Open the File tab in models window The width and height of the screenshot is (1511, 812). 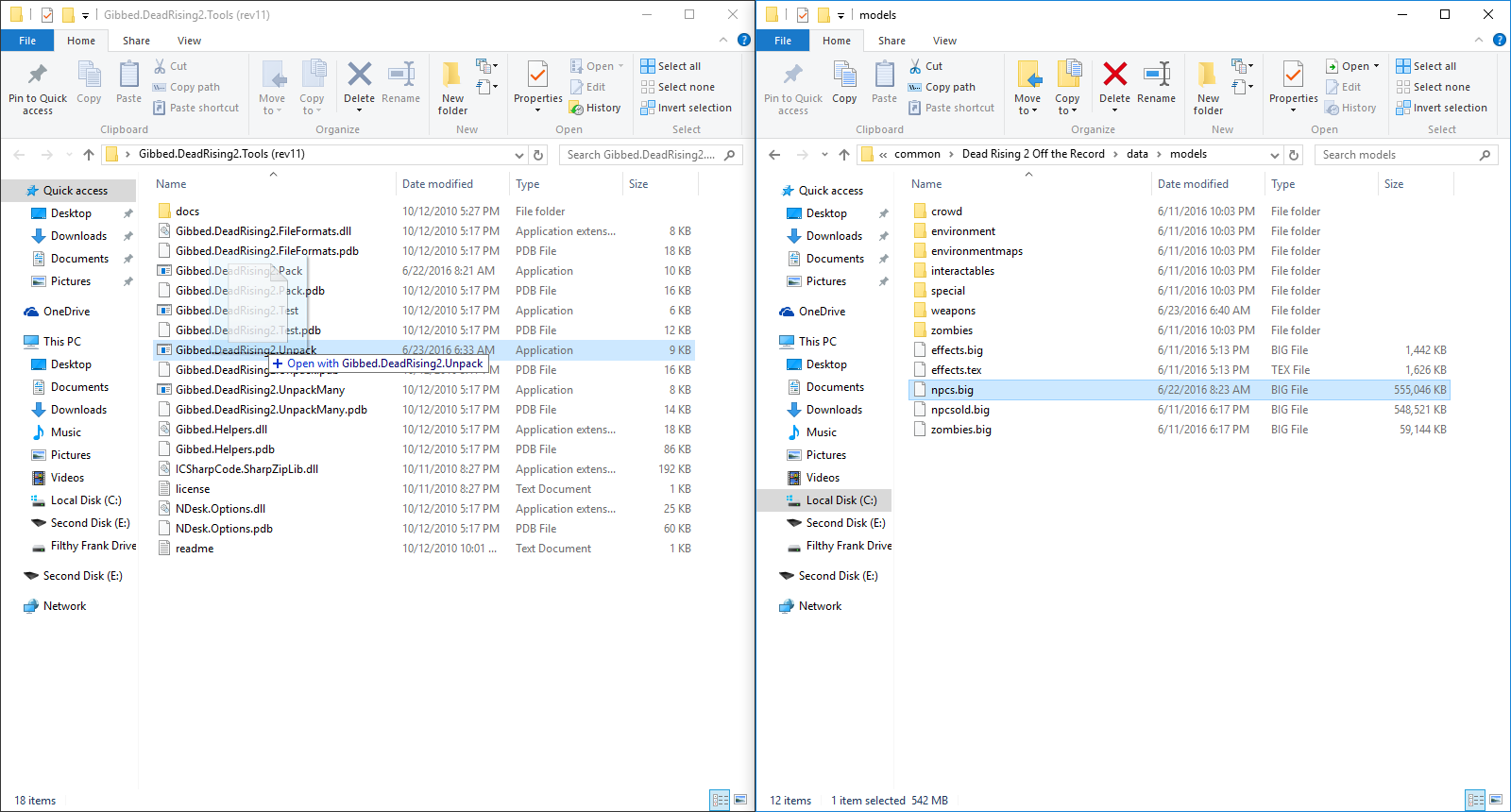click(x=783, y=41)
